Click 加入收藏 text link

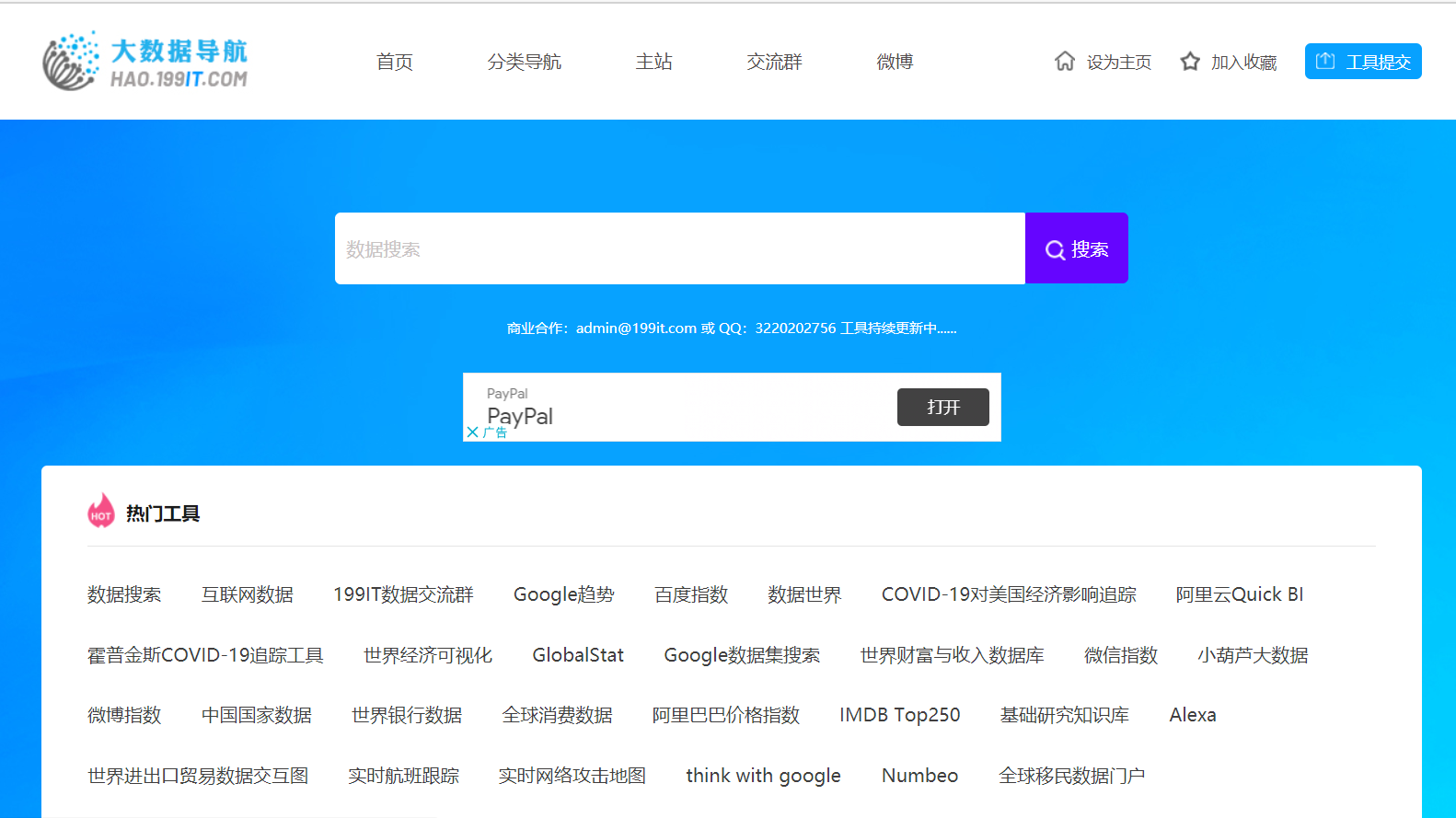[1244, 62]
